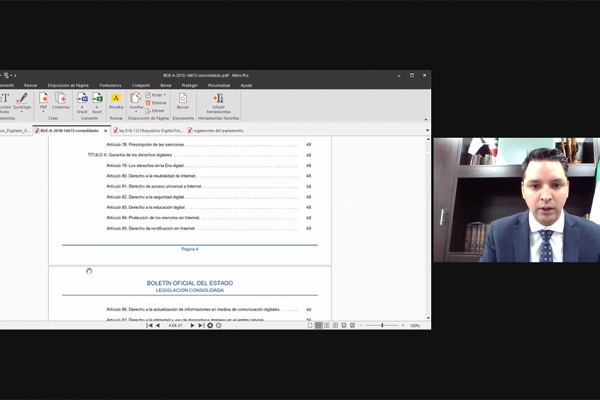Switch to facing continuous grid view
The width and height of the screenshot is (600, 400).
coord(335,325)
